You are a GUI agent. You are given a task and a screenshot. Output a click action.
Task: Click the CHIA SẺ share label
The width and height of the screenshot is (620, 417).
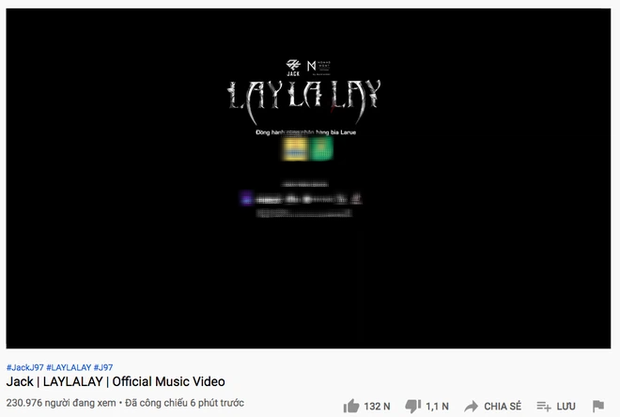503,406
